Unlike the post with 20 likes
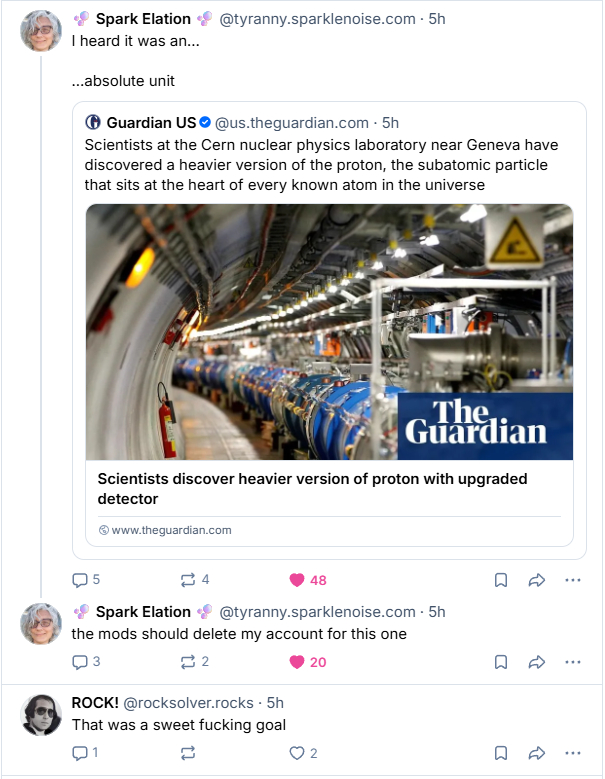 click(296, 662)
